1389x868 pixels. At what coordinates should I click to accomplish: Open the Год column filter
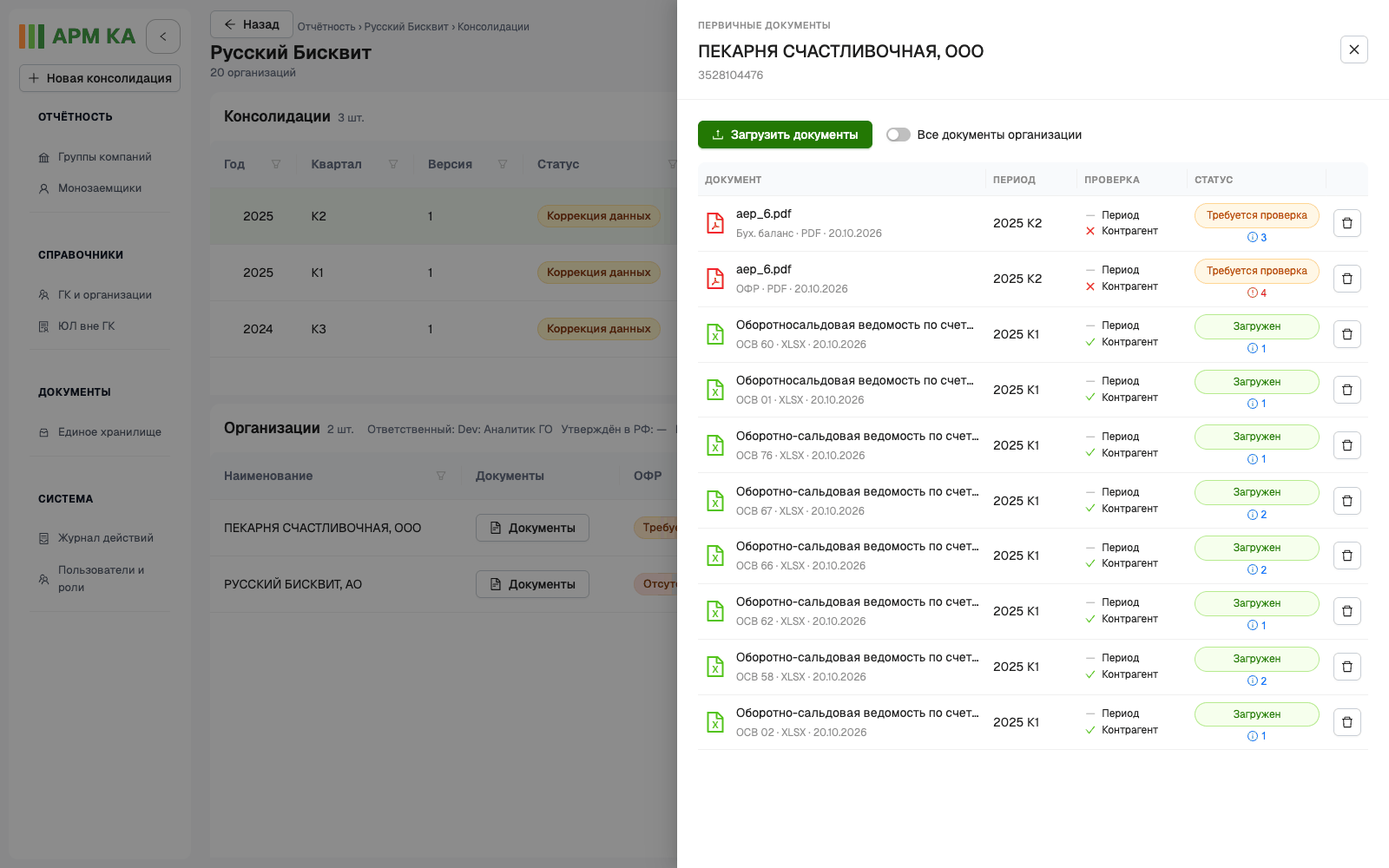point(276,164)
